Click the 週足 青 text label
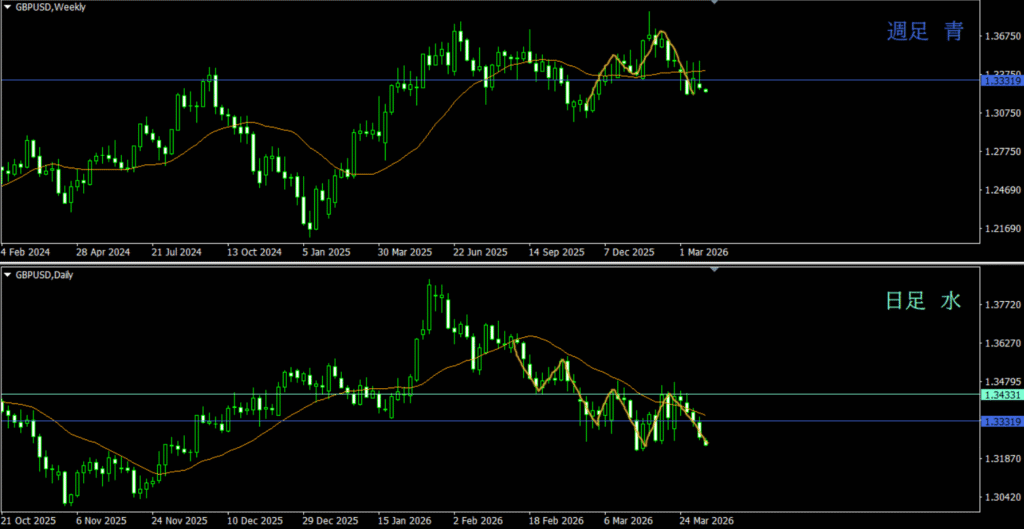1024x529 pixels. point(925,32)
